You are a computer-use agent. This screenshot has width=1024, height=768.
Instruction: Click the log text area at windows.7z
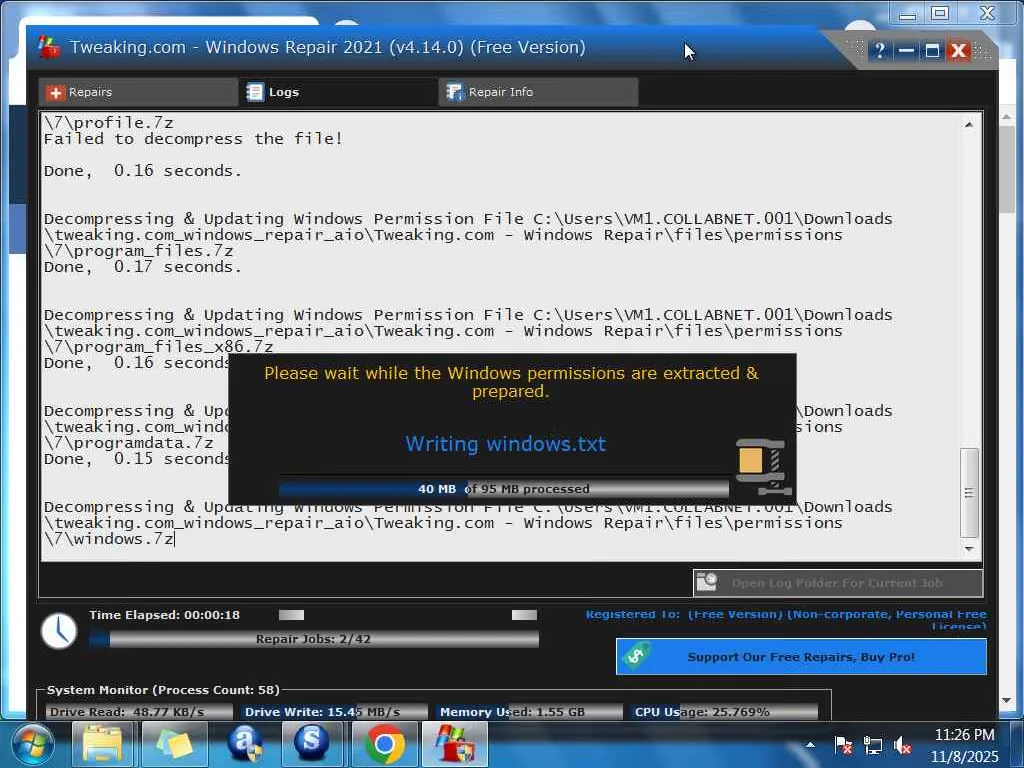109,539
